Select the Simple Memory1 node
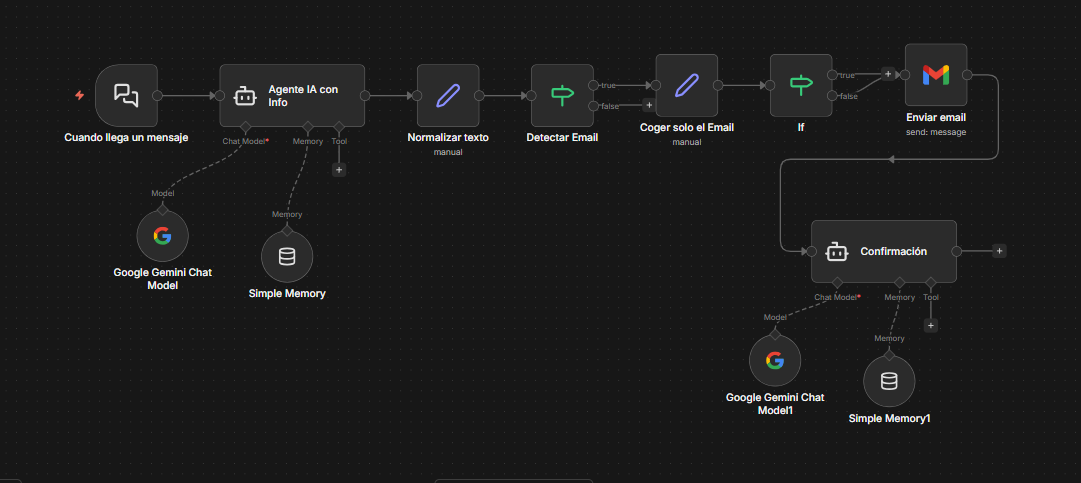Screen dimensions: 1081x483 (889, 381)
